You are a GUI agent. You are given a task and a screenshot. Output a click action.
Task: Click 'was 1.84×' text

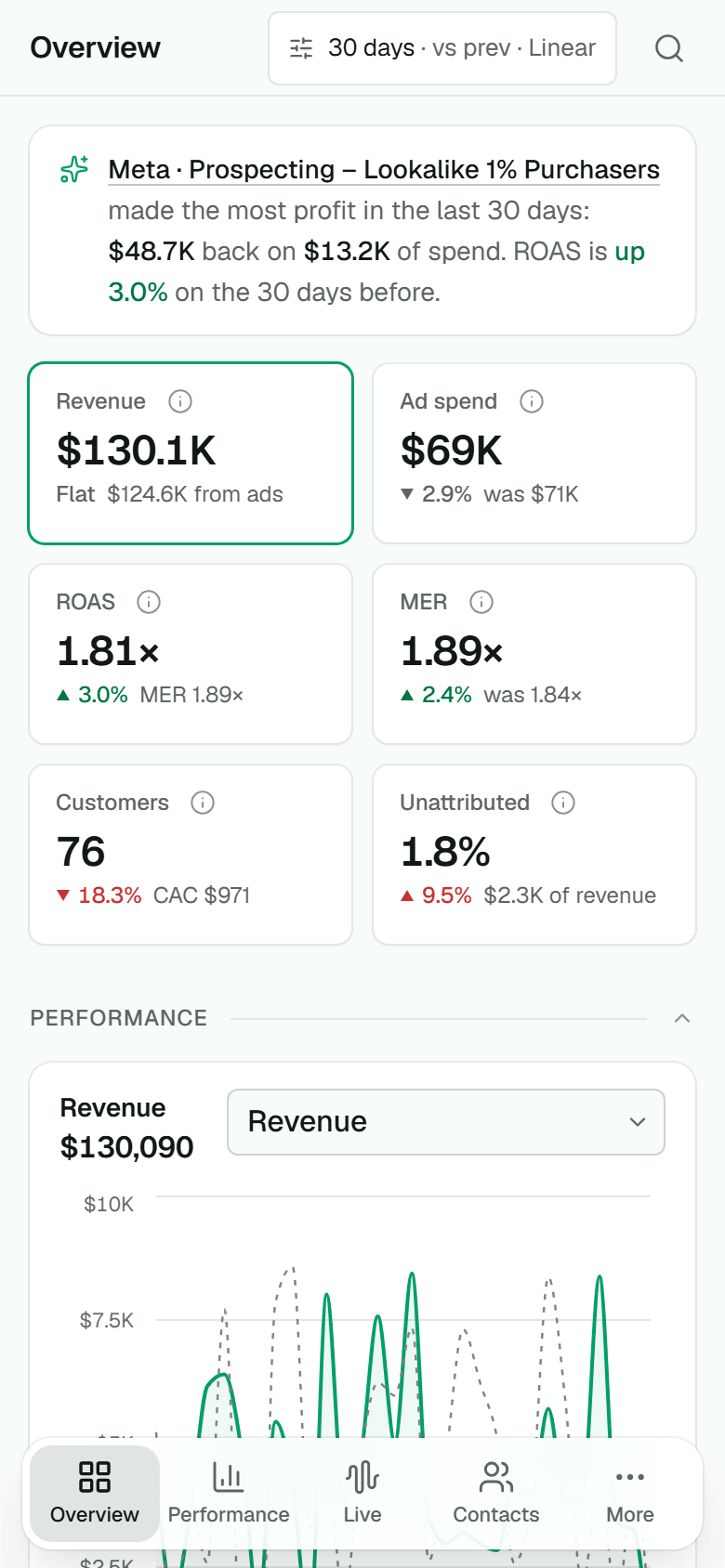(533, 695)
